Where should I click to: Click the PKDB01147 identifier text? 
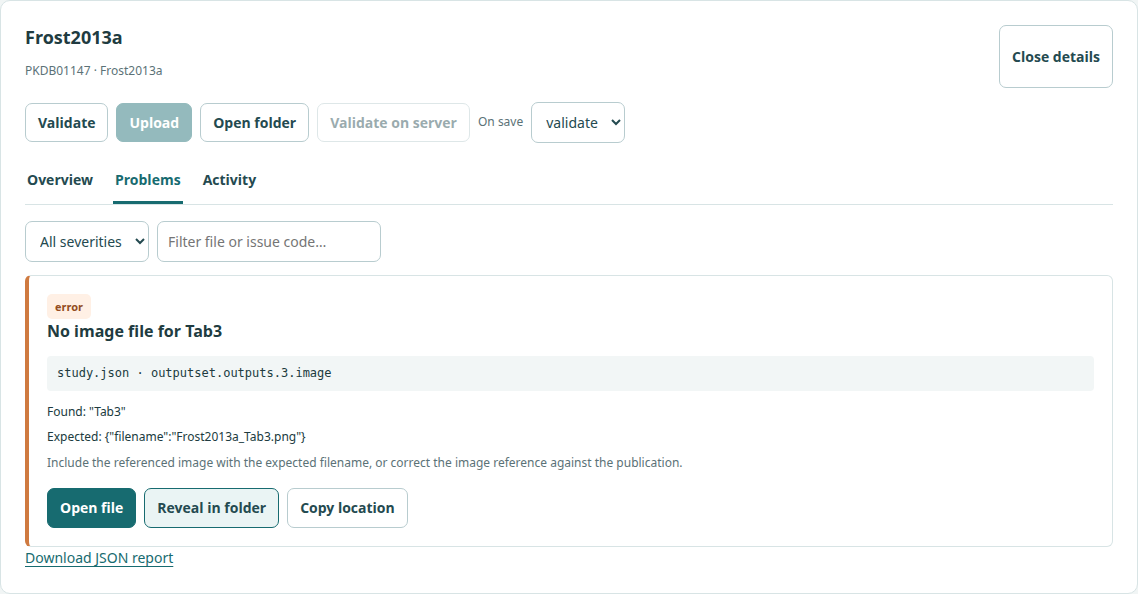pyautogui.click(x=58, y=70)
